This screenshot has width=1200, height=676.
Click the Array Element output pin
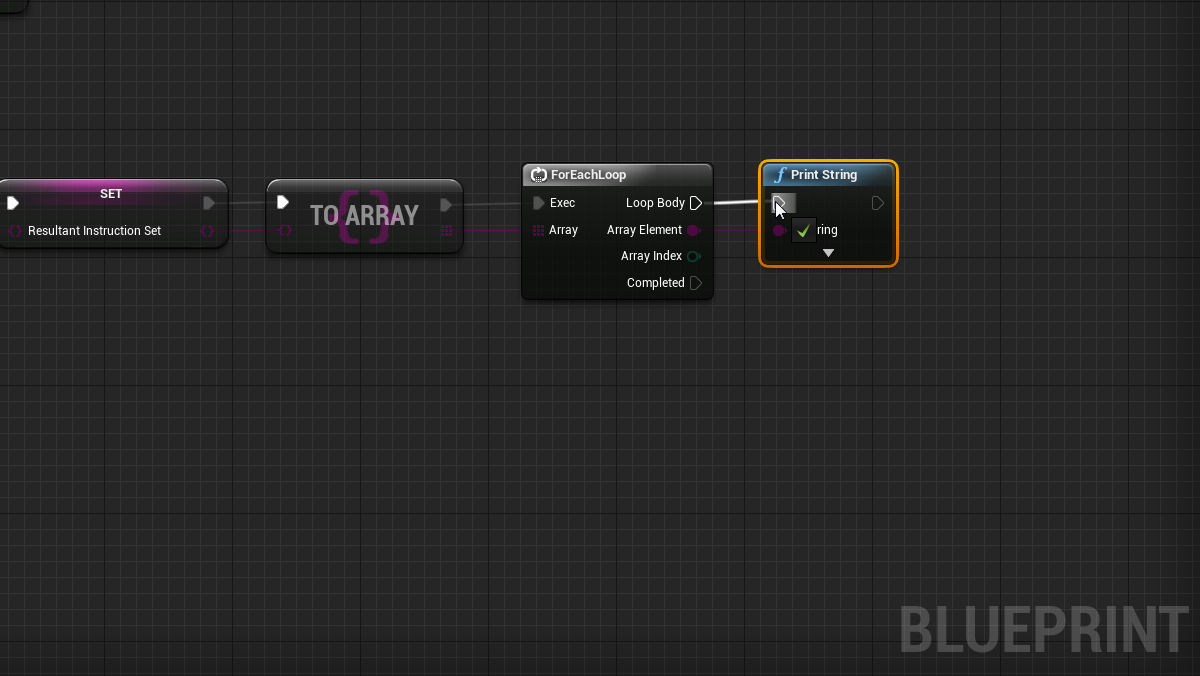click(x=694, y=230)
